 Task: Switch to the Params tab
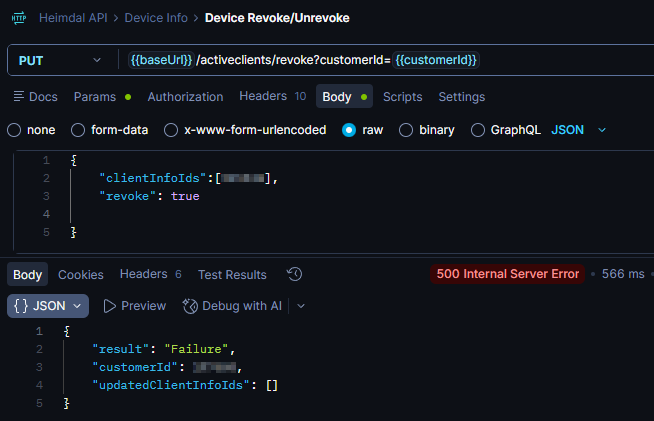(x=102, y=97)
